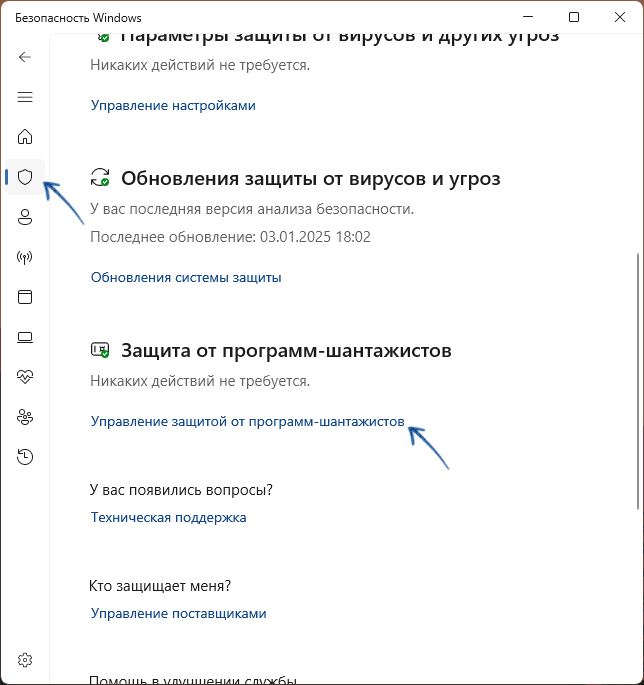Open Account protection person icon
644x685 pixels.
(x=25, y=217)
